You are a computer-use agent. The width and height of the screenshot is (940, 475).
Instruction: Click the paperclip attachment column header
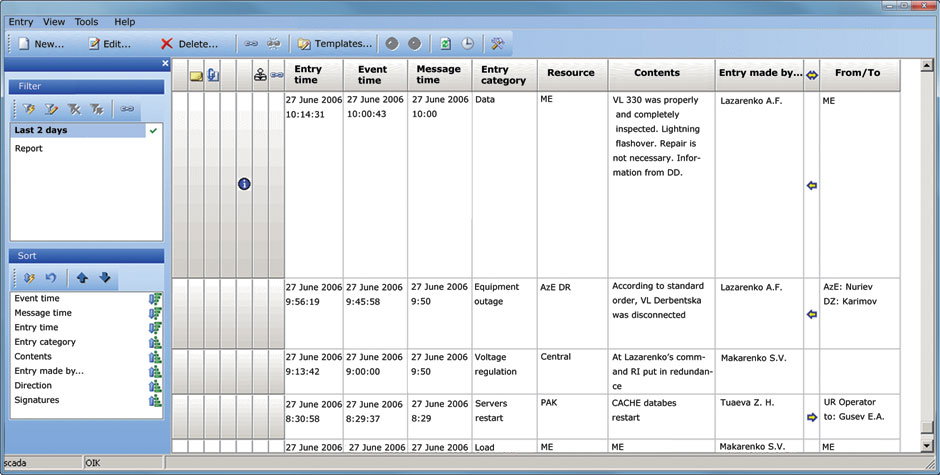pos(212,75)
